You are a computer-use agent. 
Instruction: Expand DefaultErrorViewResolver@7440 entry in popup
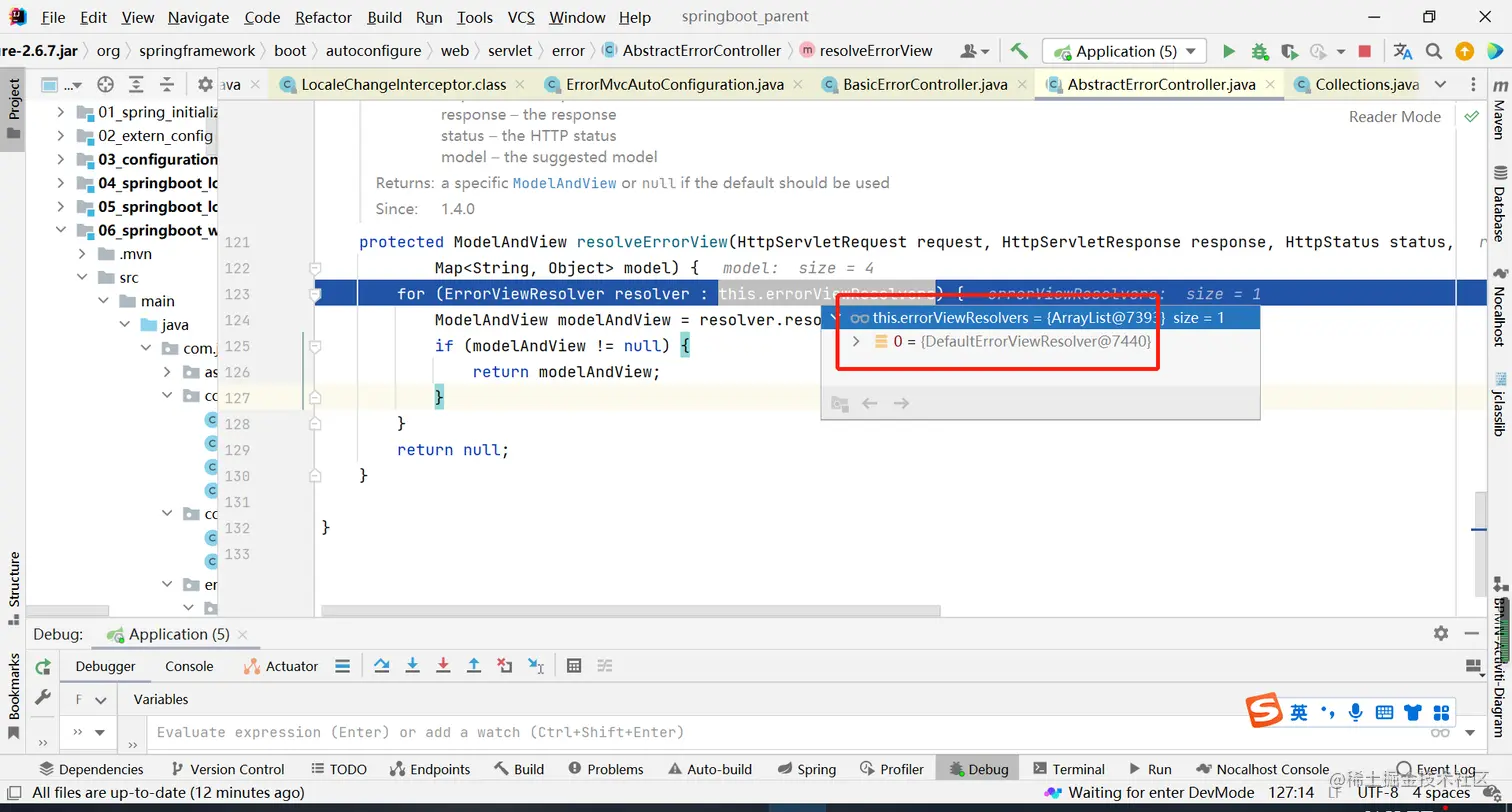(x=856, y=342)
